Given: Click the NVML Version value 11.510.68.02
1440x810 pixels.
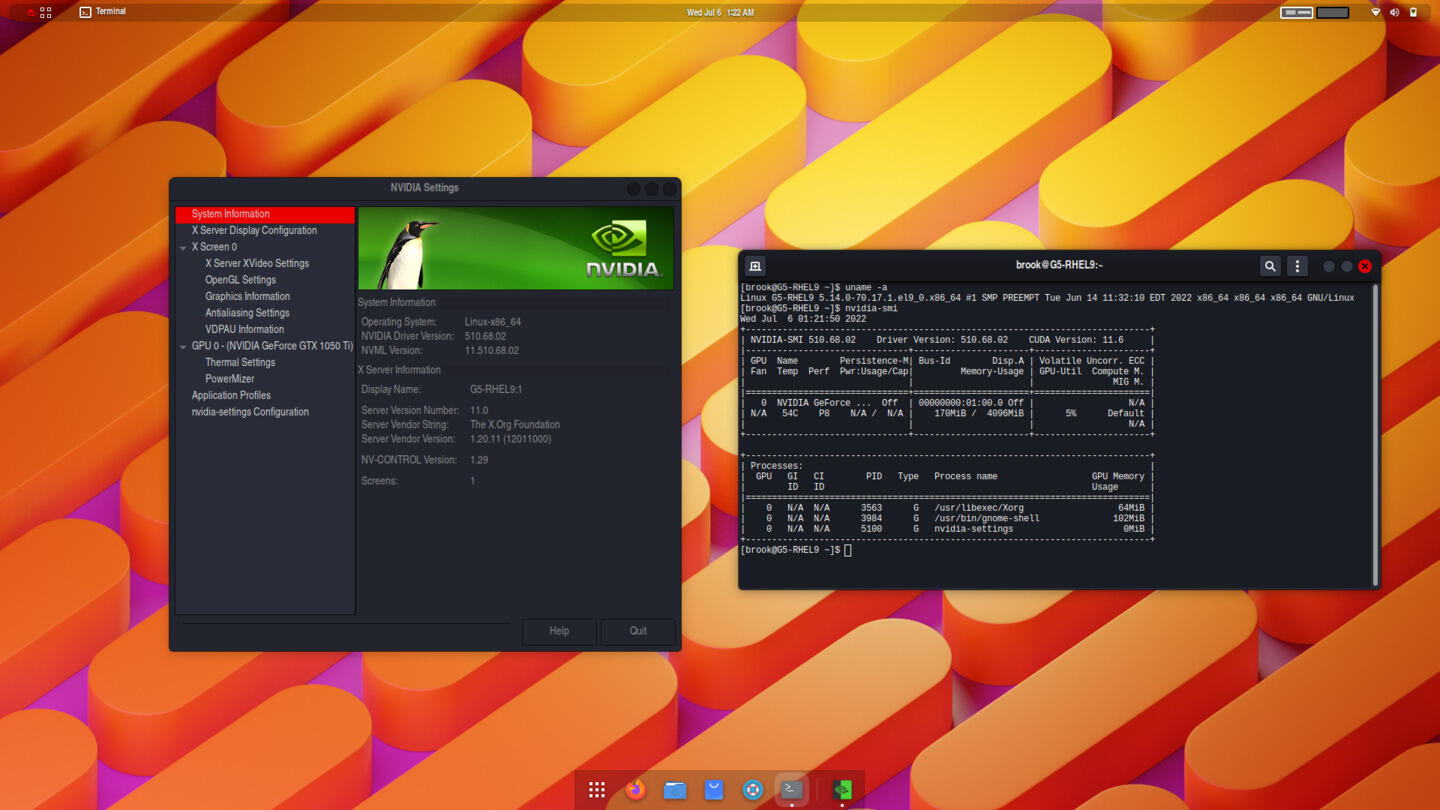Looking at the screenshot, I should 492,351.
